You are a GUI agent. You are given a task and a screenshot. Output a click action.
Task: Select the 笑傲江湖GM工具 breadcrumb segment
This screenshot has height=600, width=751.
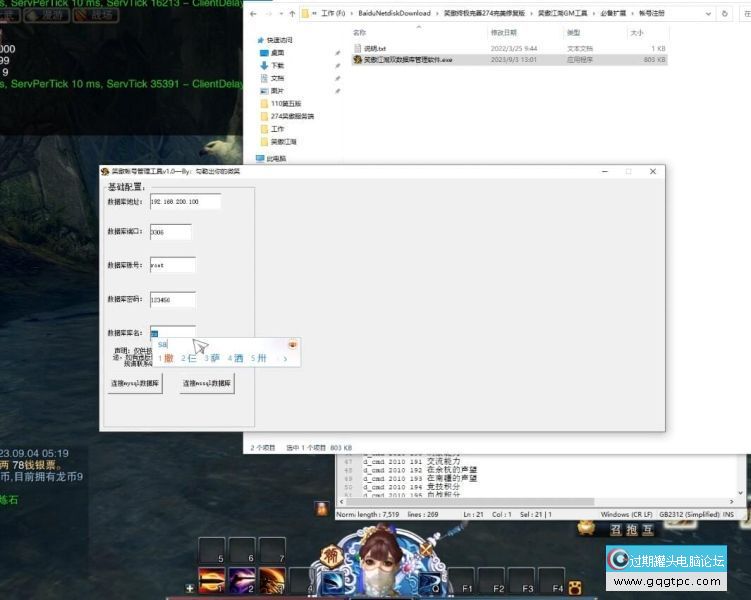point(562,13)
